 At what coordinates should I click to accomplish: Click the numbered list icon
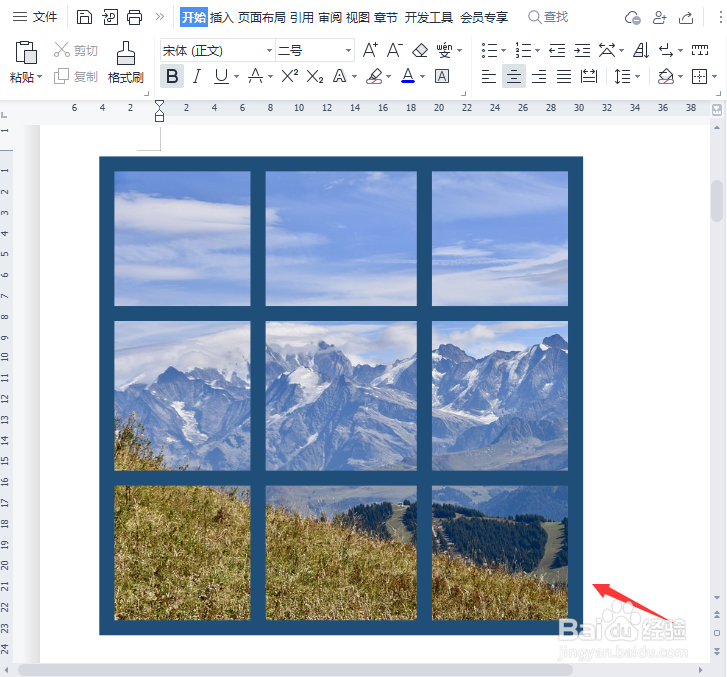pos(523,50)
